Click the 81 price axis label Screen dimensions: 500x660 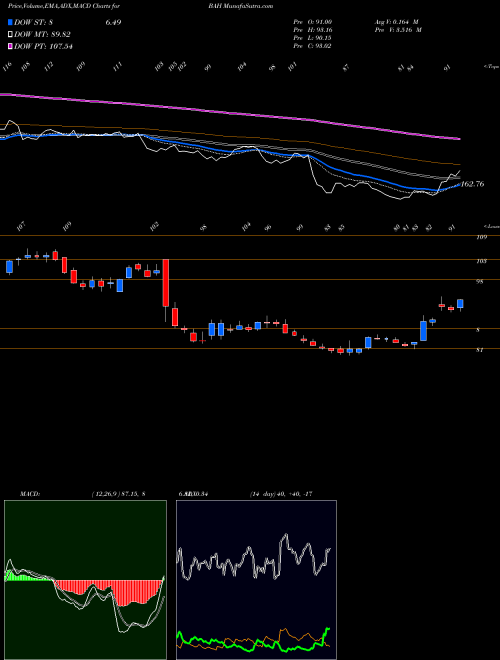(x=480, y=350)
